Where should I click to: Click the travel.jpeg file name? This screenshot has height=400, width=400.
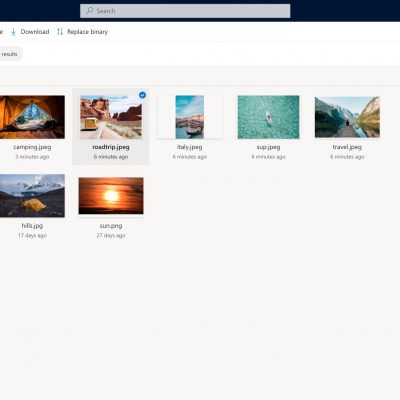click(347, 147)
